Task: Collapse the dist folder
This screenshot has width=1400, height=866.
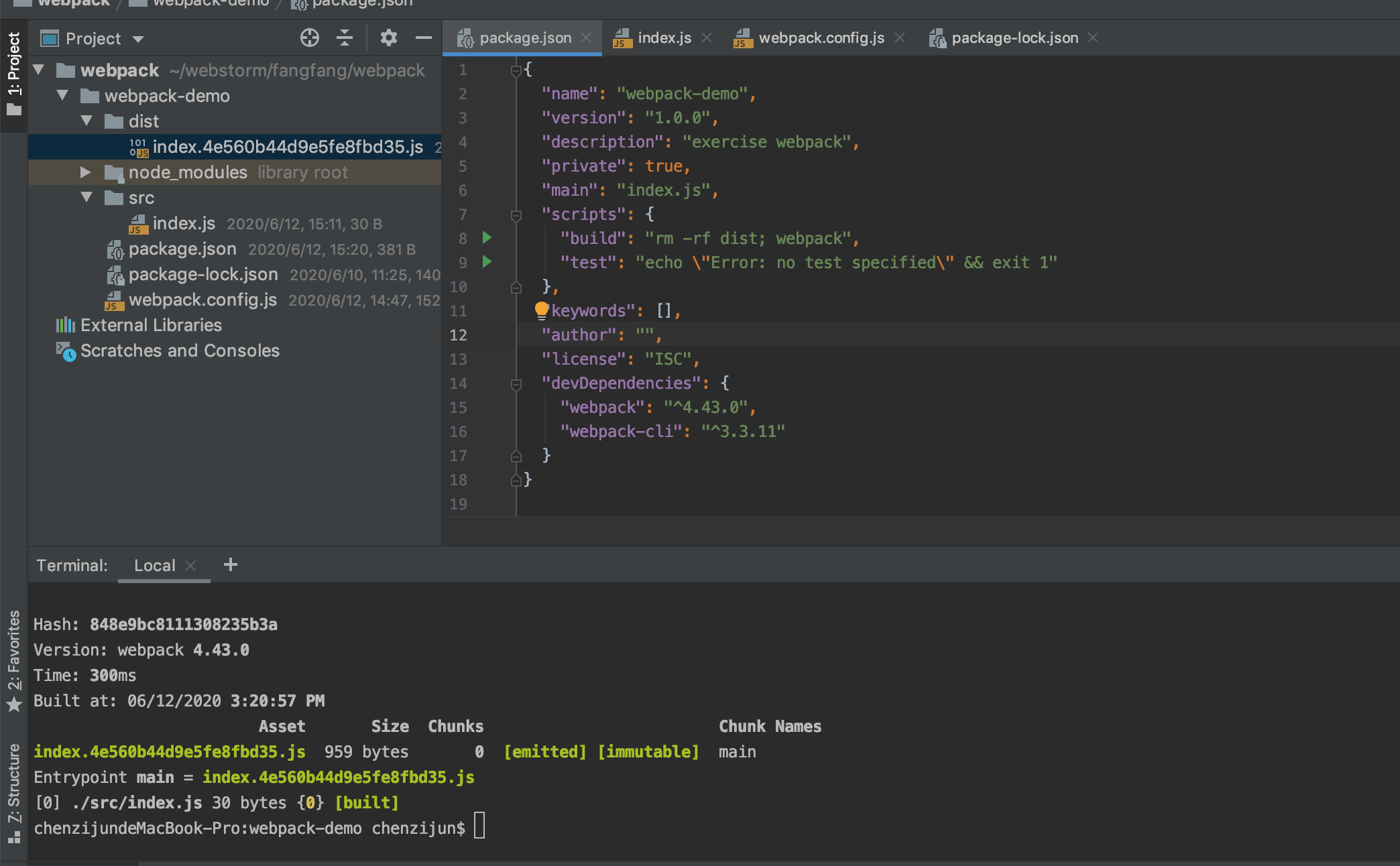Action: click(x=86, y=121)
